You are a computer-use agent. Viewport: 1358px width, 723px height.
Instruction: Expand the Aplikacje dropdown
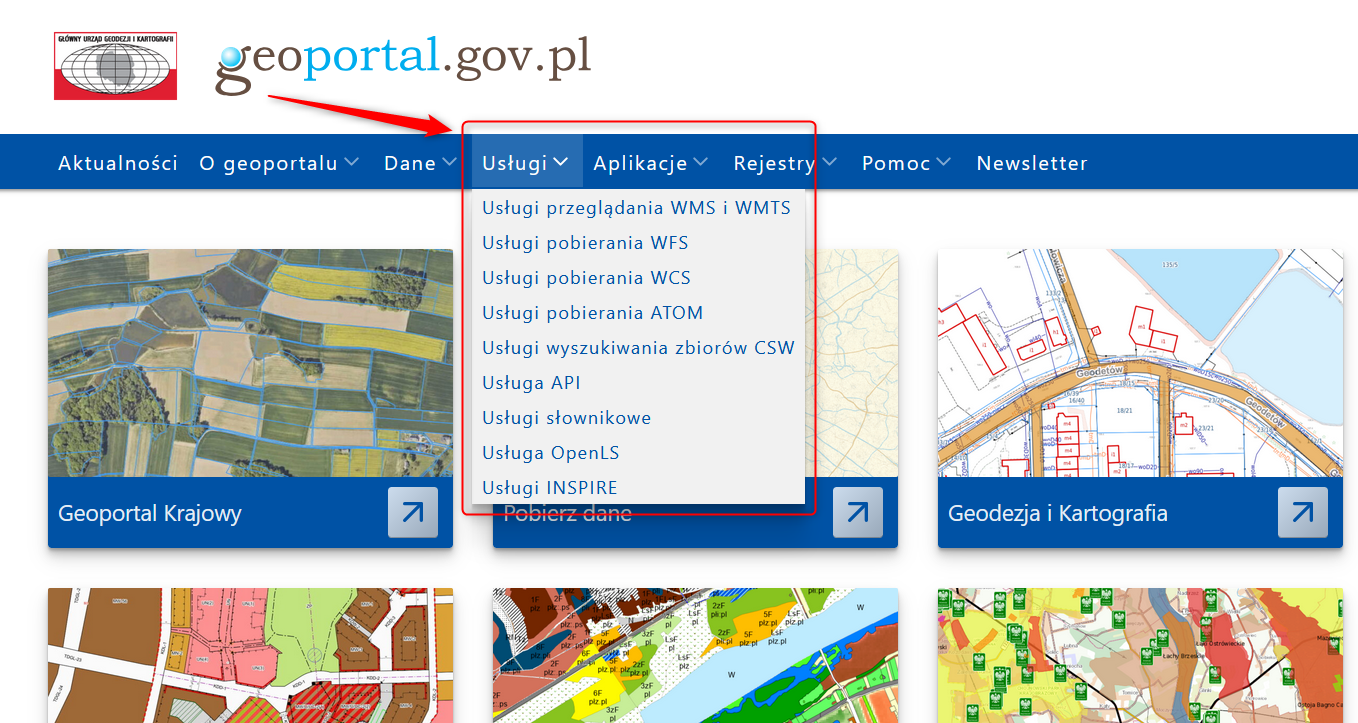pos(650,162)
